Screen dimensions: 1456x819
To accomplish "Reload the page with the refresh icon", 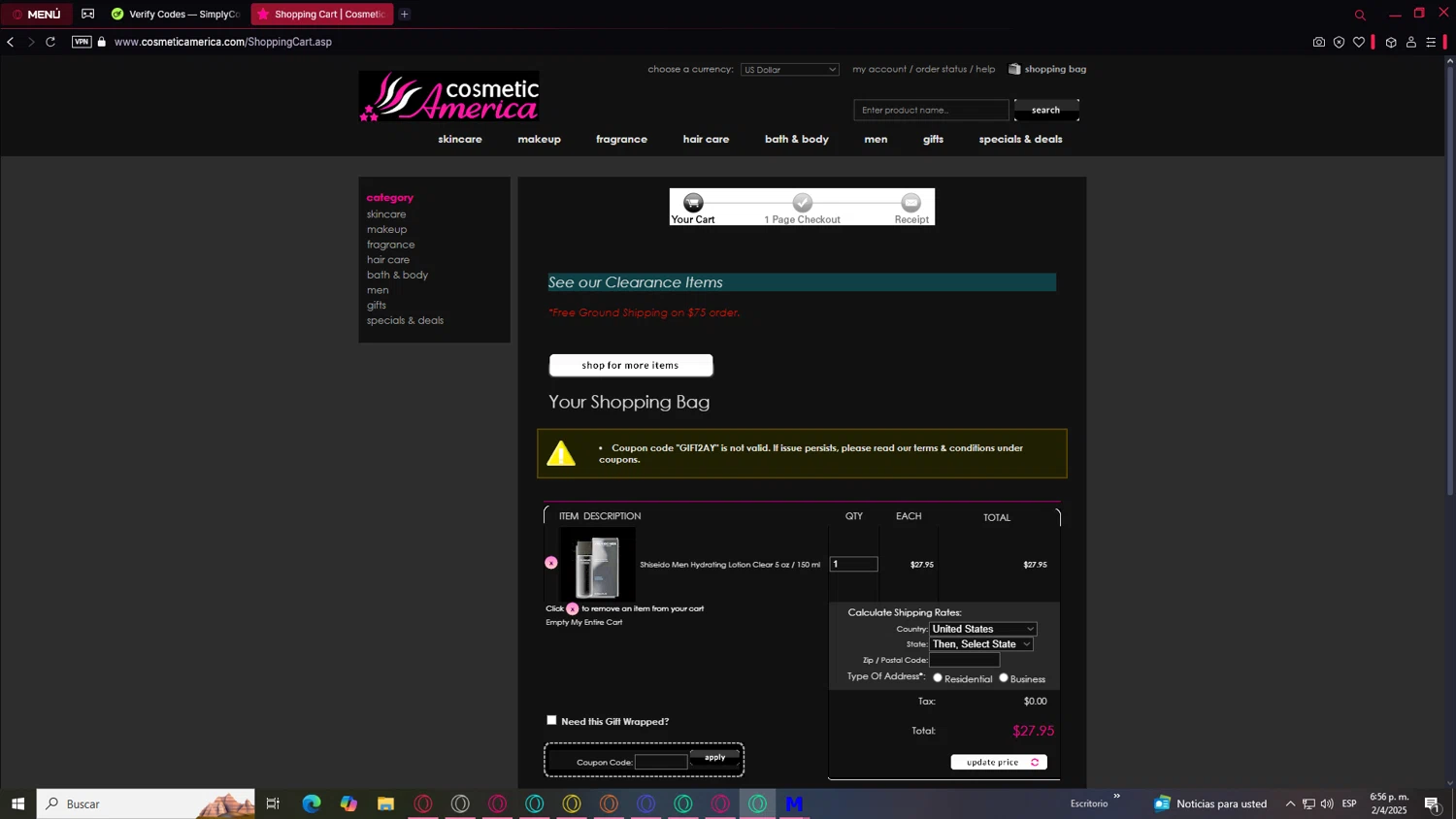I will [x=50, y=42].
